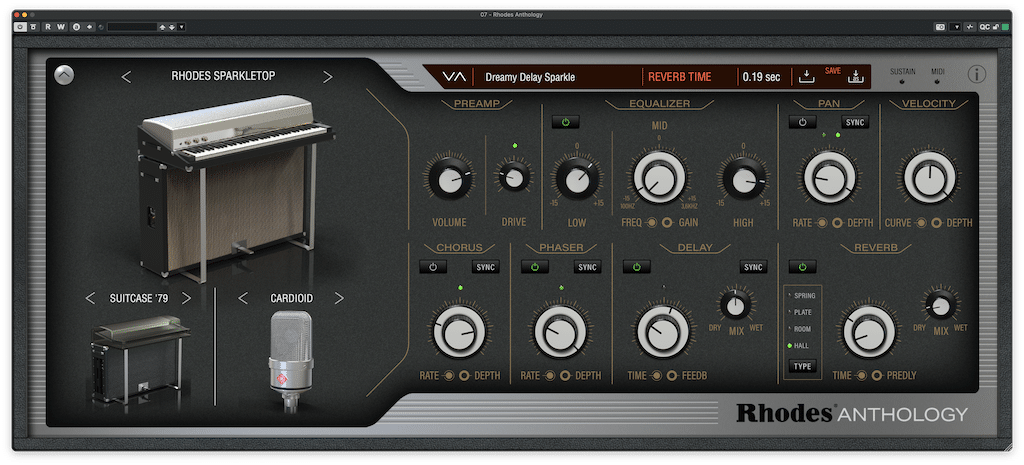Enable Pan SYNC

855,122
